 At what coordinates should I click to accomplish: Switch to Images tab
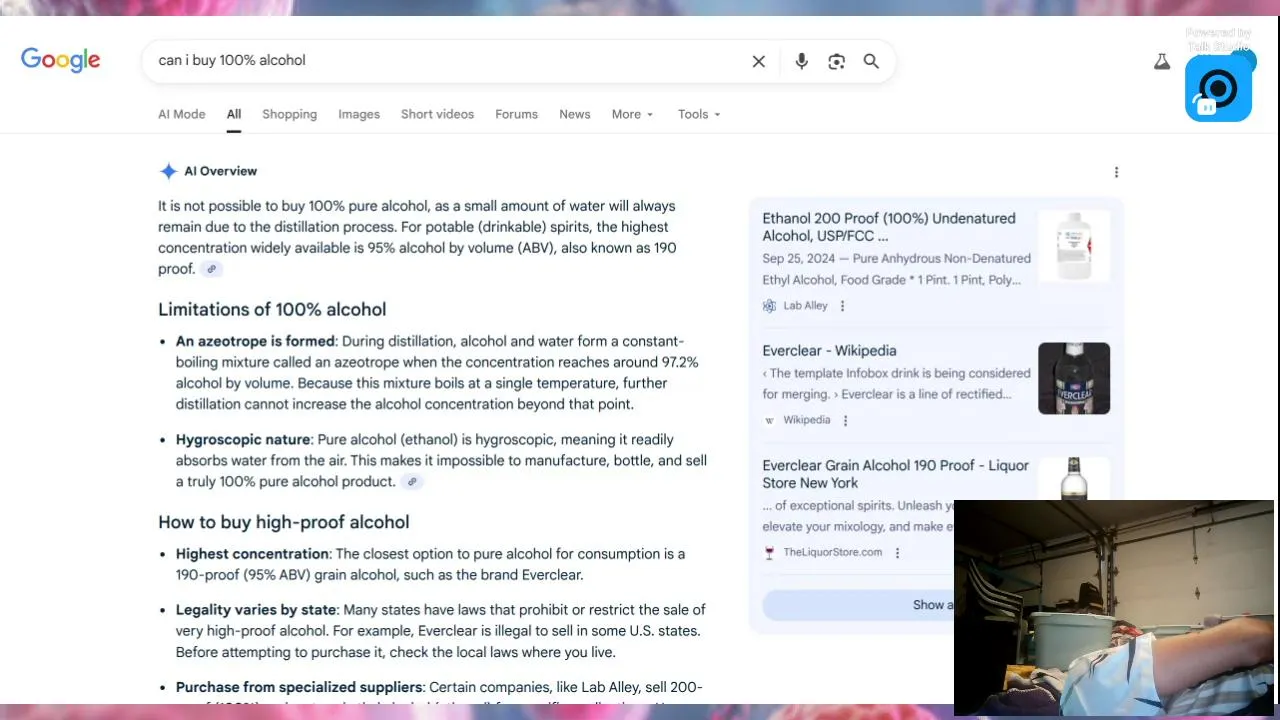(359, 114)
